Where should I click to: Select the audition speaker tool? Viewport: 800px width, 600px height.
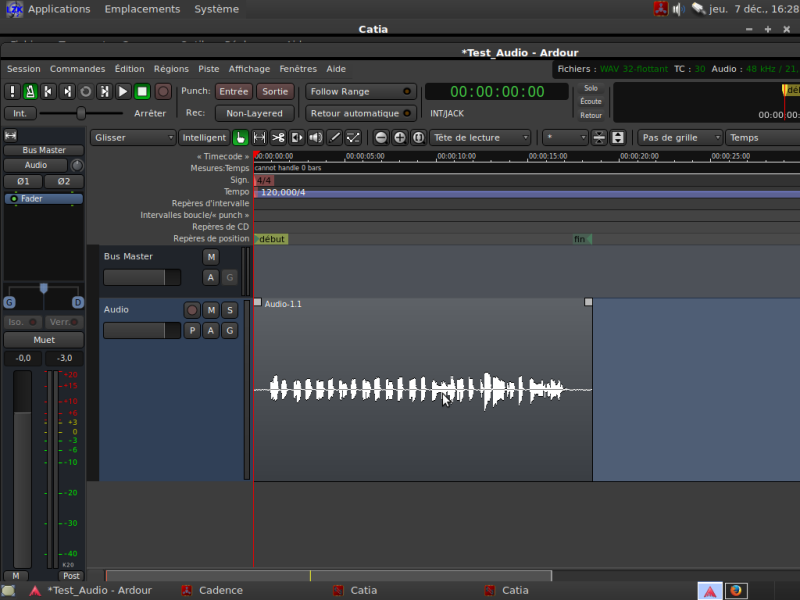pyautogui.click(x=316, y=138)
